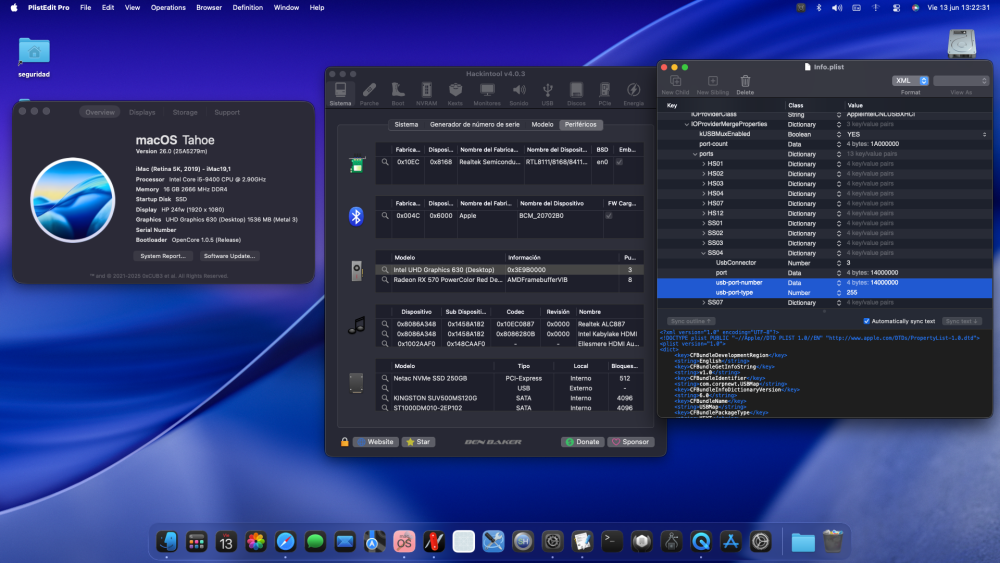Switch to Generador de número de serie tab
This screenshot has height=563, width=1000.
click(474, 124)
